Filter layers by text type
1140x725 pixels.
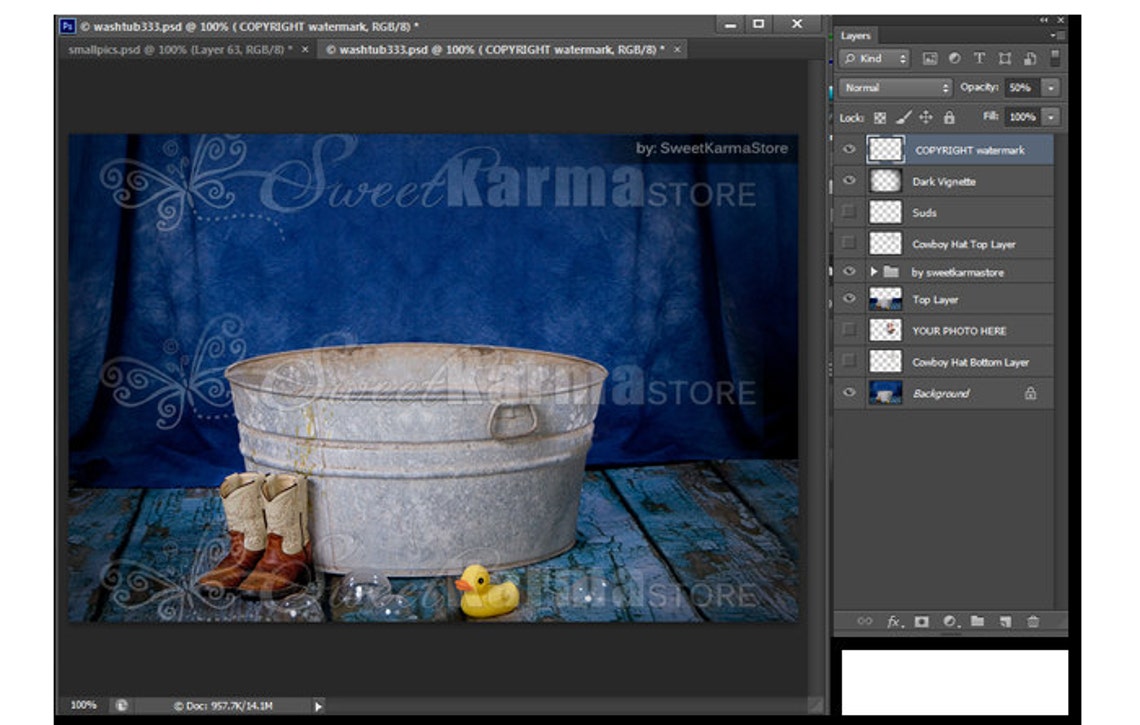(979, 58)
